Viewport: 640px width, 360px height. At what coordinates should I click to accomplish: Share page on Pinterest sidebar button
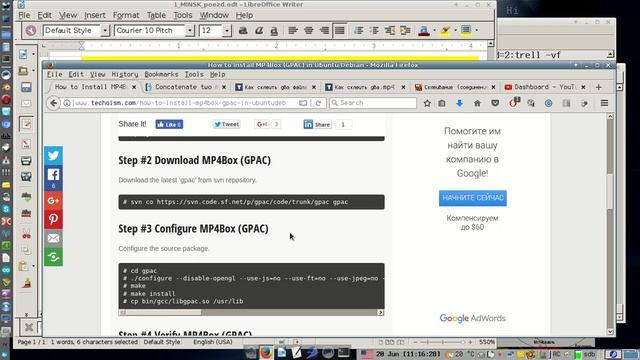53,219
